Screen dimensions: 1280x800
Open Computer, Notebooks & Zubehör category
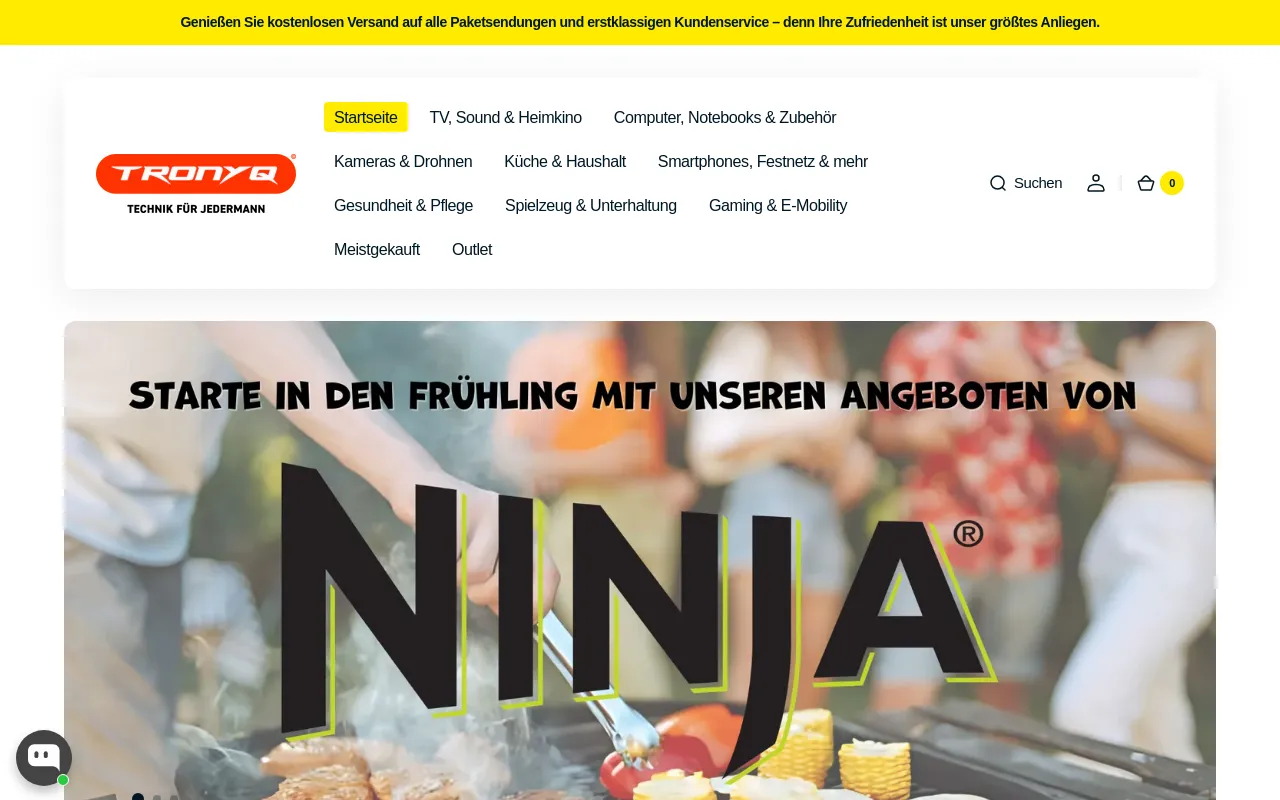click(x=725, y=117)
